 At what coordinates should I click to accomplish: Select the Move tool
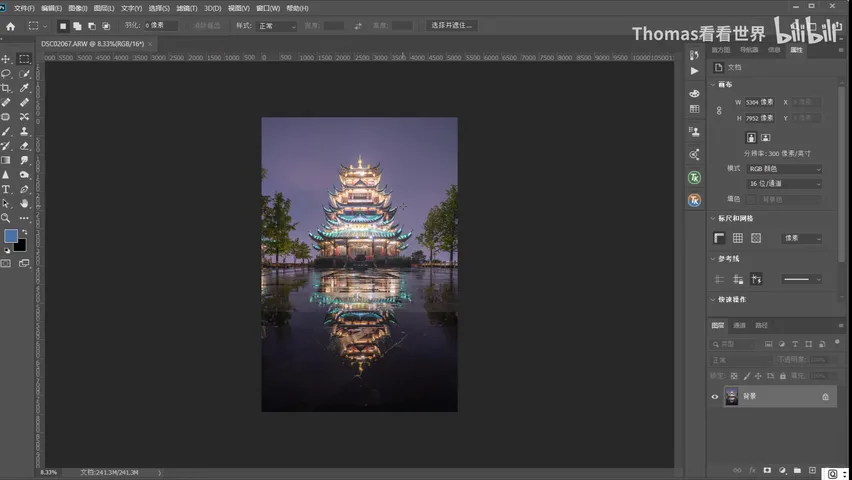pos(6,59)
